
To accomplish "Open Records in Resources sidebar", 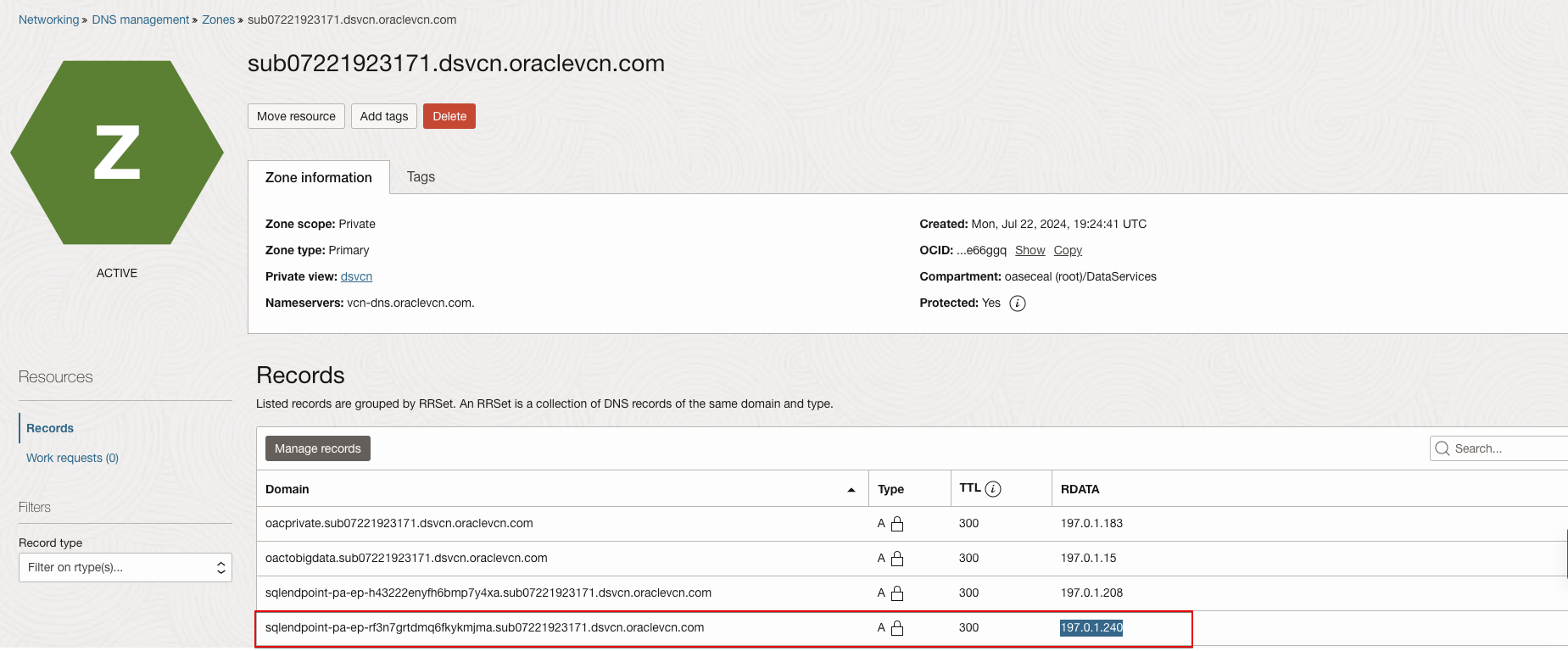I will [x=50, y=428].
